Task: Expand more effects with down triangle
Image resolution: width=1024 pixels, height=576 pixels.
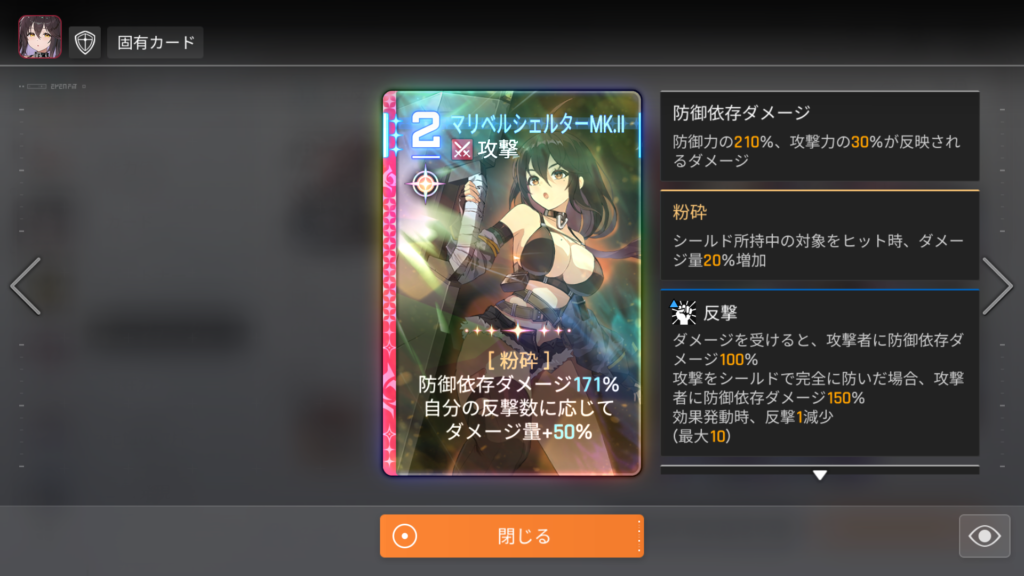Action: (820, 475)
